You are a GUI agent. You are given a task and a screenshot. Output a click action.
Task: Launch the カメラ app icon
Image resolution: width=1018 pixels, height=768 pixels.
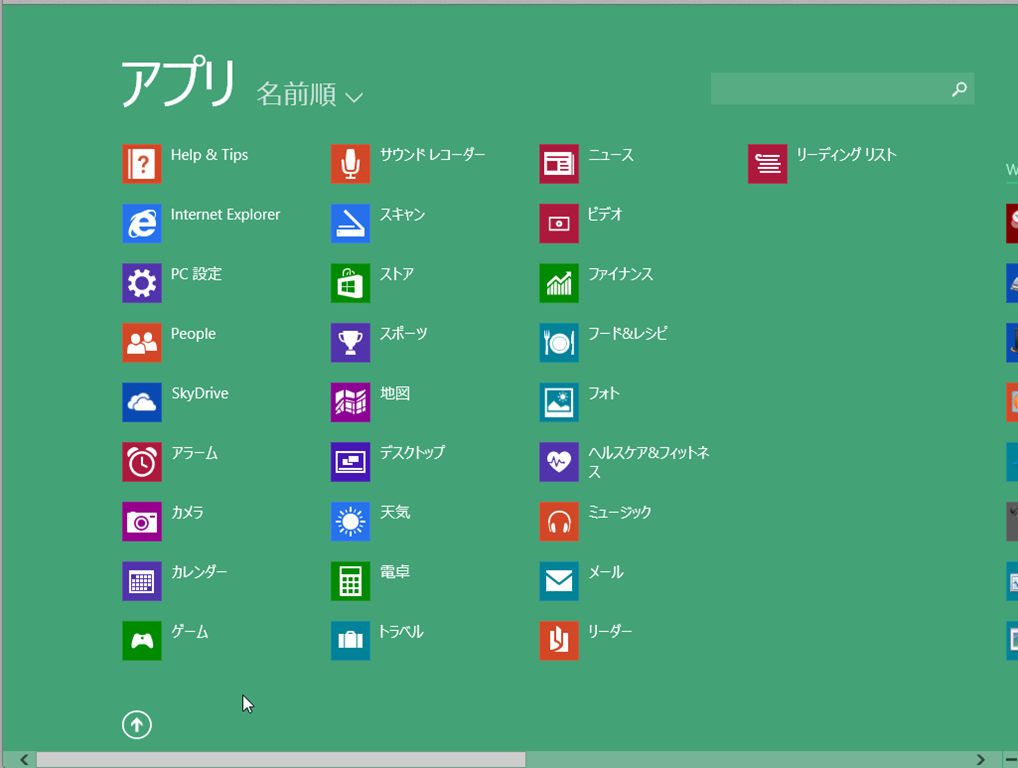[x=142, y=522]
